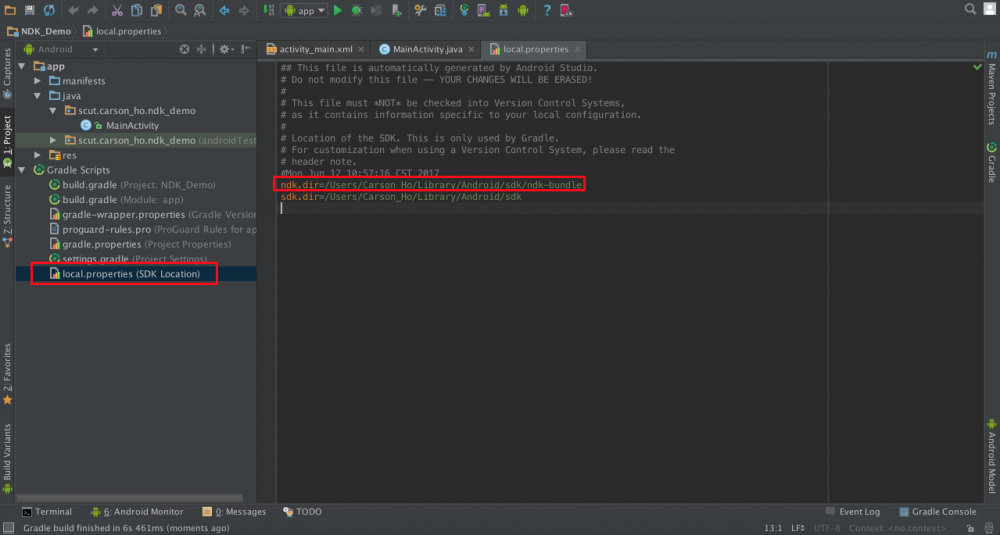Click the Save All icon in the toolbar
Screen dimensions: 1000x535
click(x=29, y=10)
